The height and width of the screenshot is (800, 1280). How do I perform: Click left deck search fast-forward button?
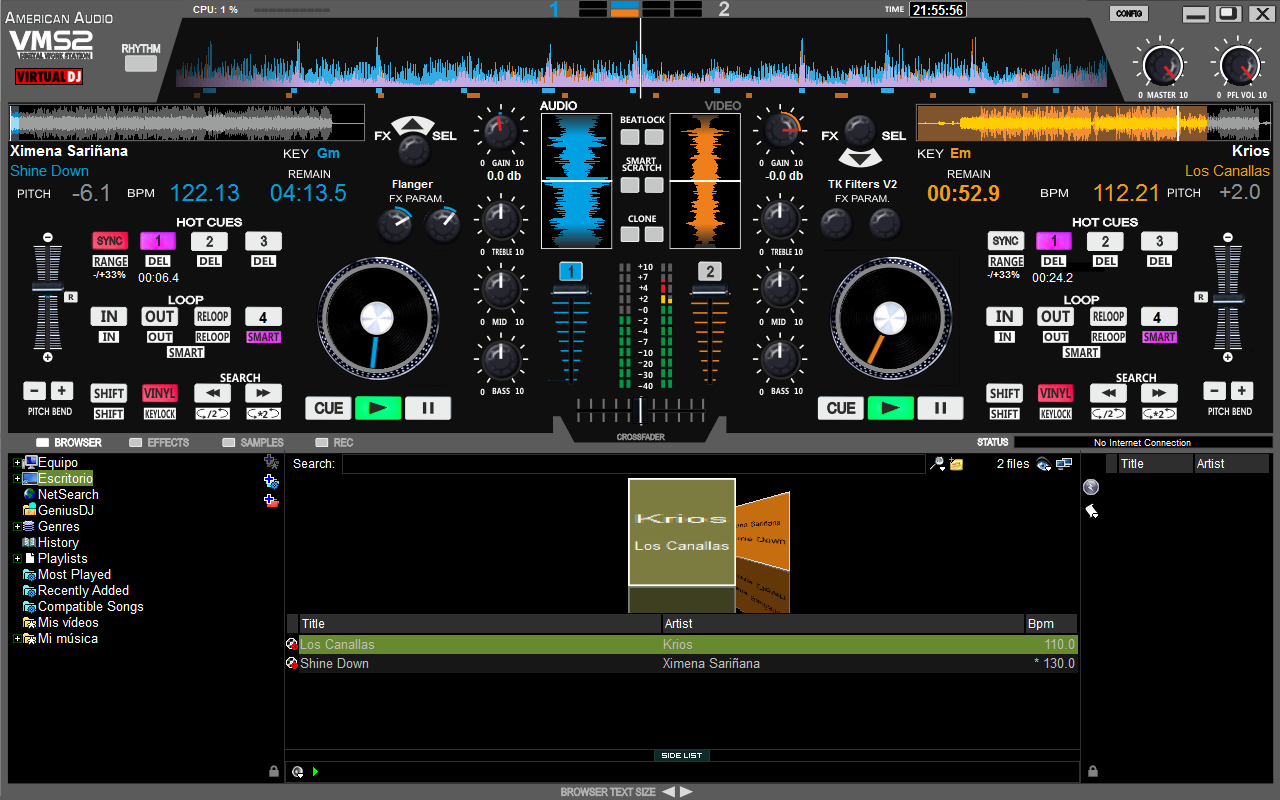[x=263, y=393]
